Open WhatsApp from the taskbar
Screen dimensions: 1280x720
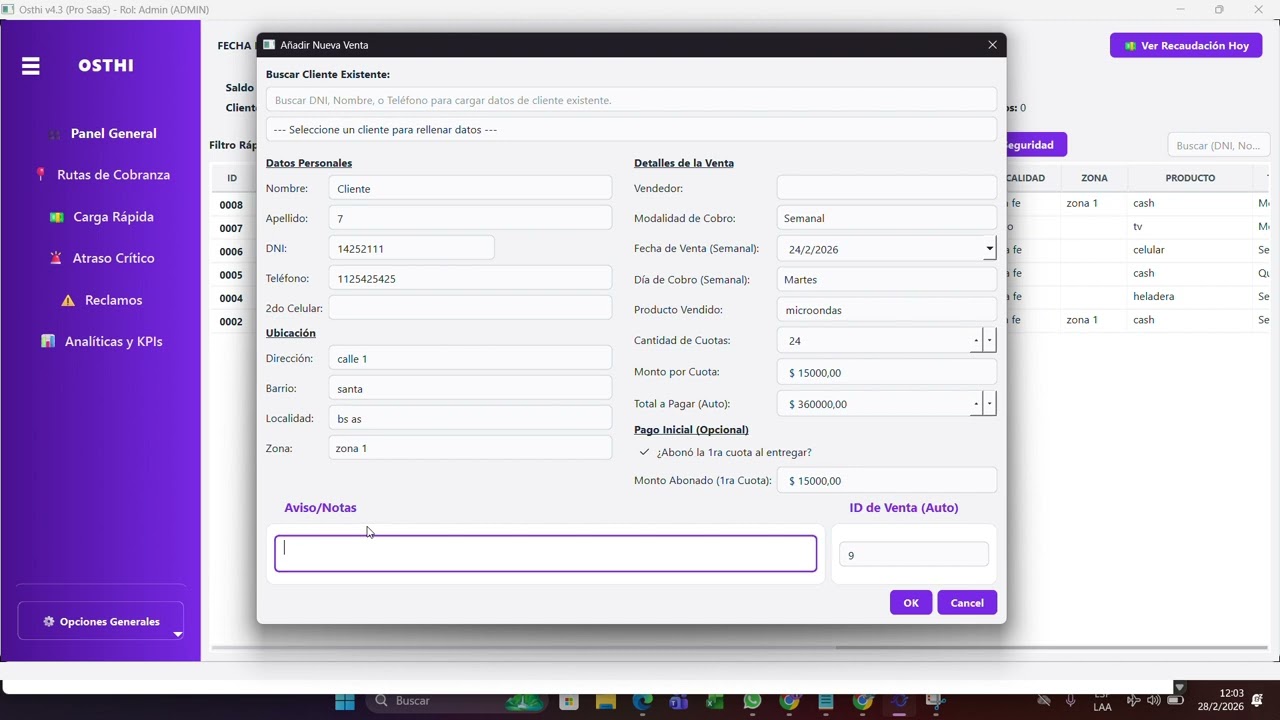tap(752, 702)
